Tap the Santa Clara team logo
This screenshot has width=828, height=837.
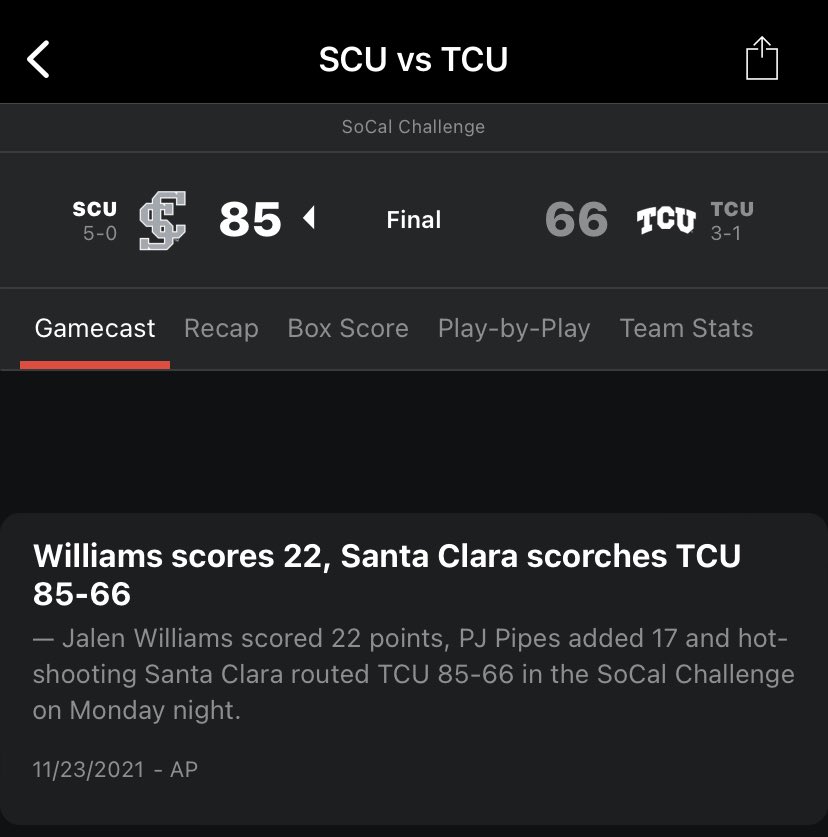pyautogui.click(x=162, y=220)
